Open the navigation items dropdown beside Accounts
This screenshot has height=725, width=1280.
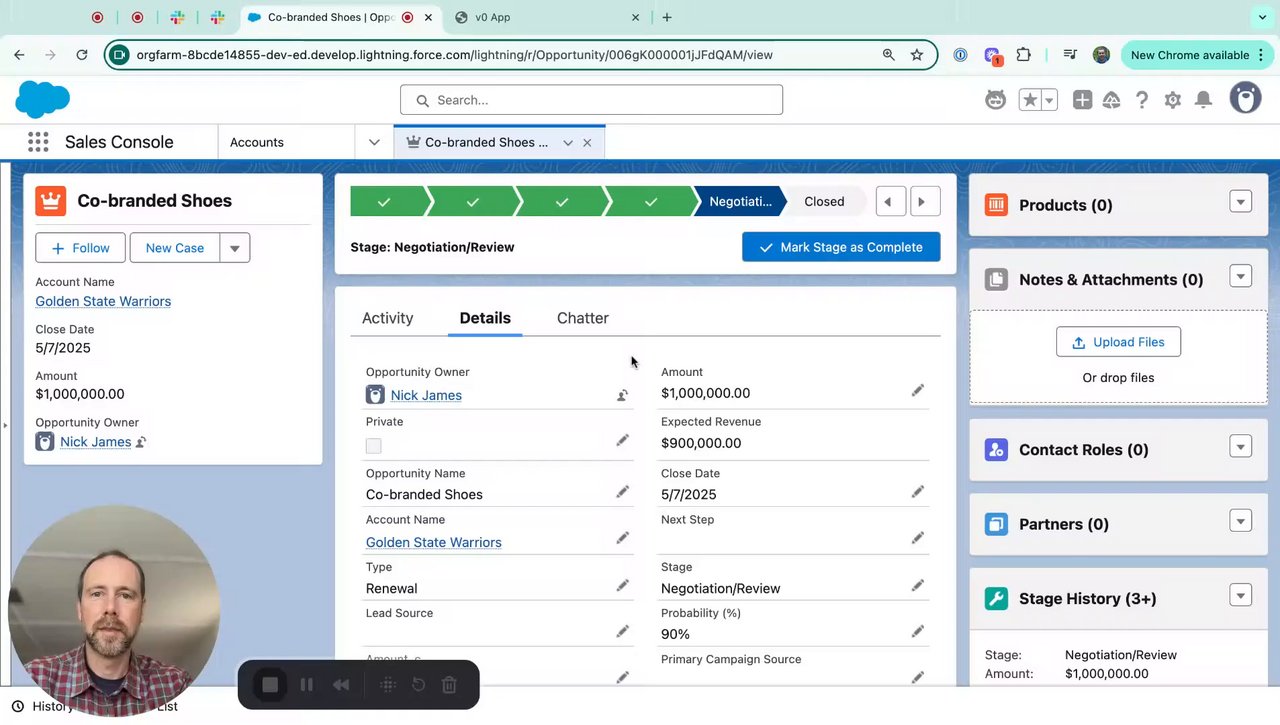[x=374, y=142]
